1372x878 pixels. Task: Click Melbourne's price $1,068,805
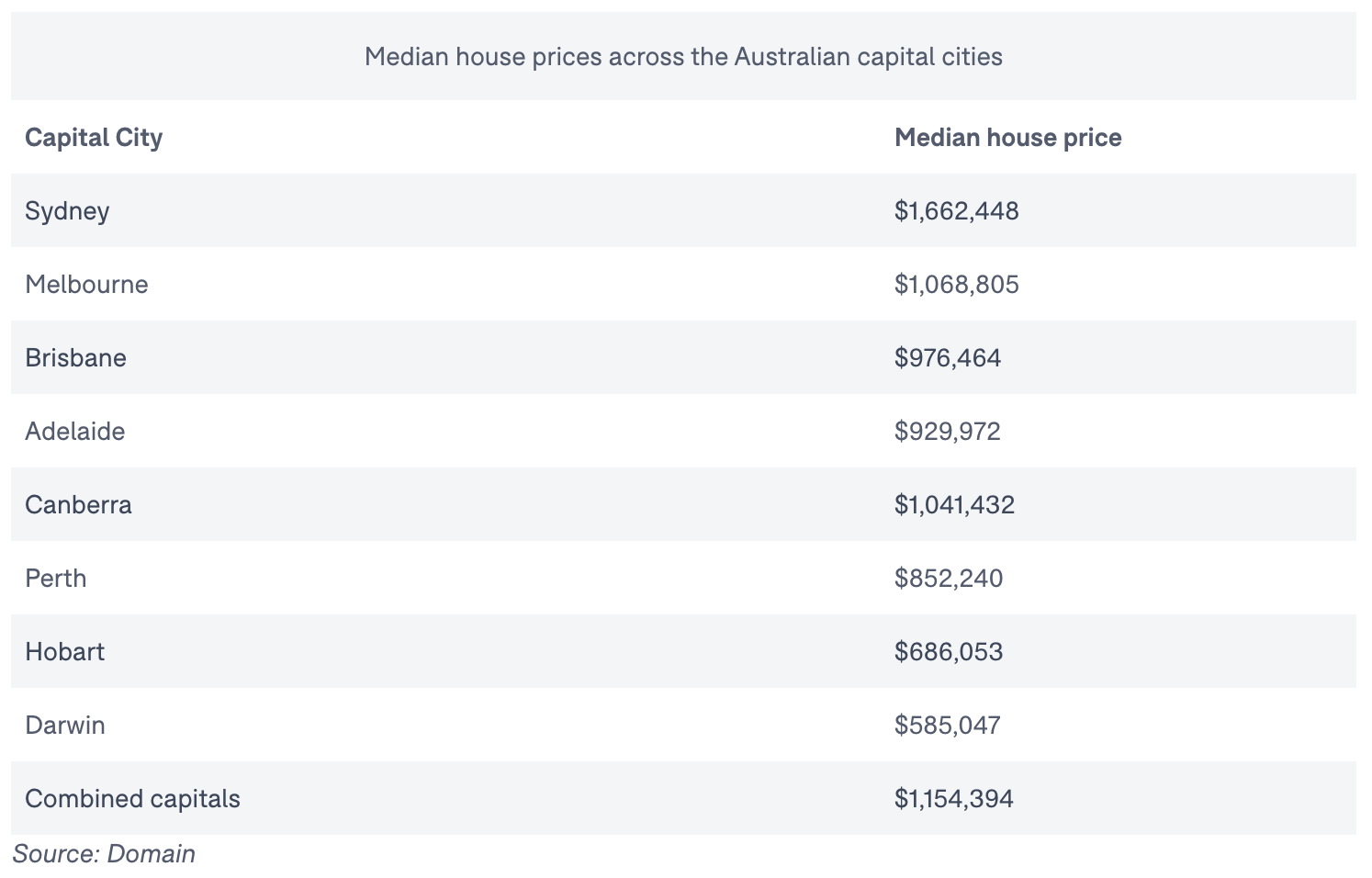[x=956, y=285]
